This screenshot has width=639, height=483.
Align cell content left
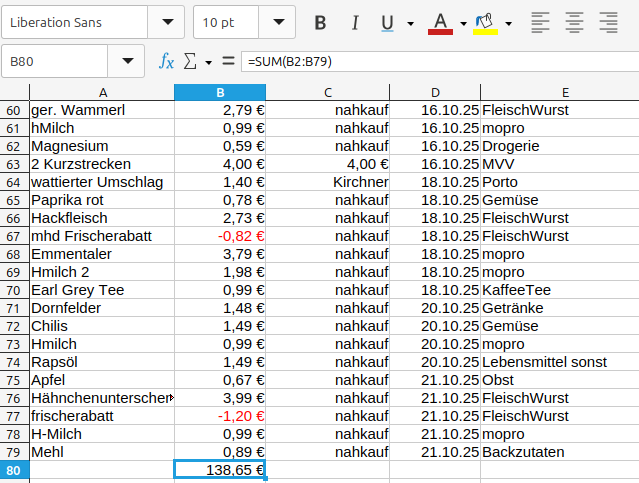tap(541, 22)
